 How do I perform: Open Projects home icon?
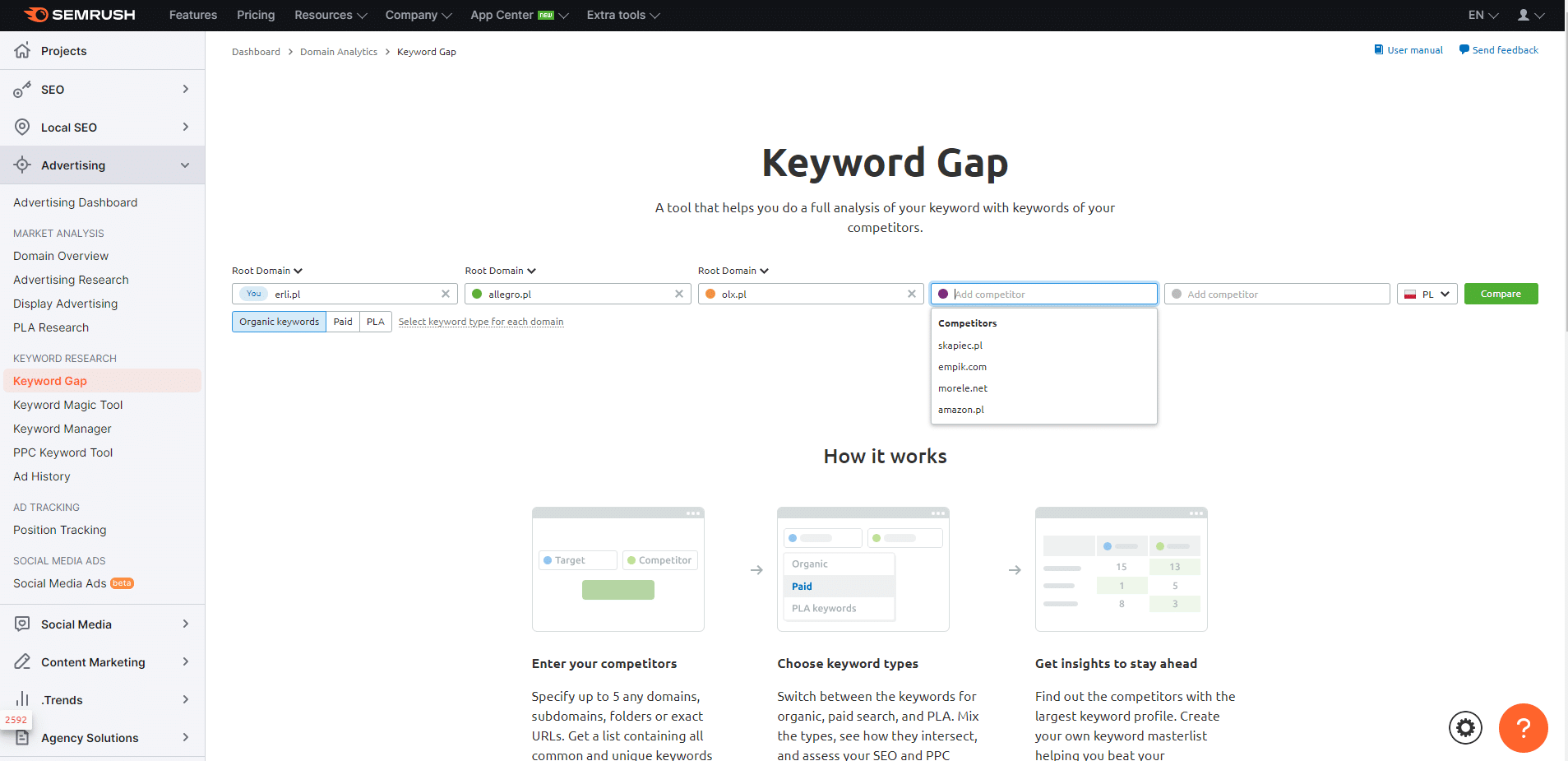click(x=22, y=50)
